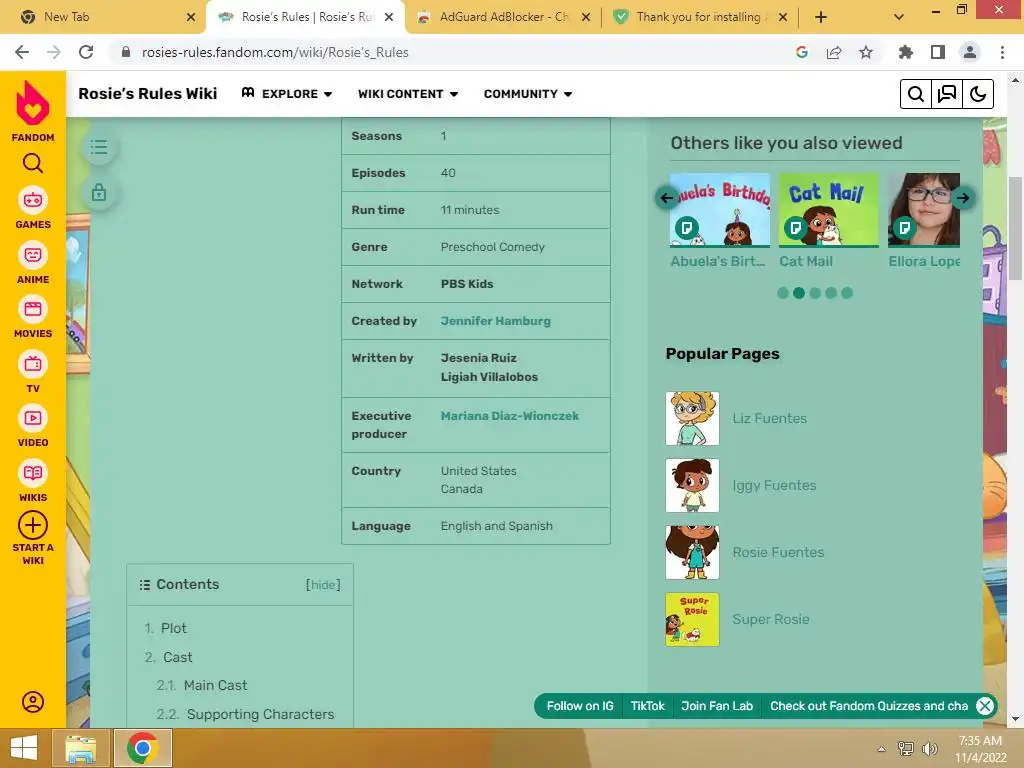Expand the Community dropdown menu
The image size is (1024, 768).
tap(528, 94)
